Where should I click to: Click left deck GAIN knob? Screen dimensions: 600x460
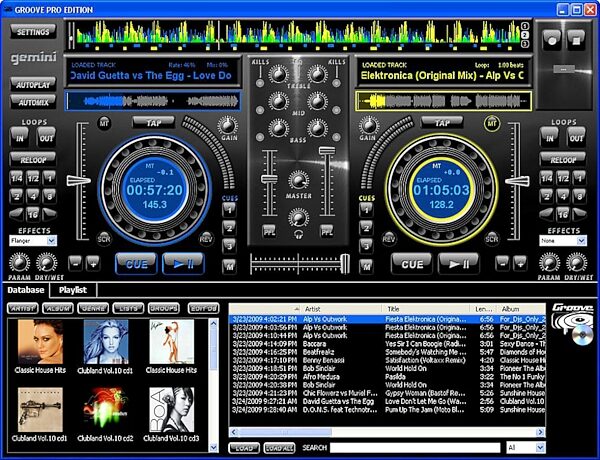[x=228, y=125]
